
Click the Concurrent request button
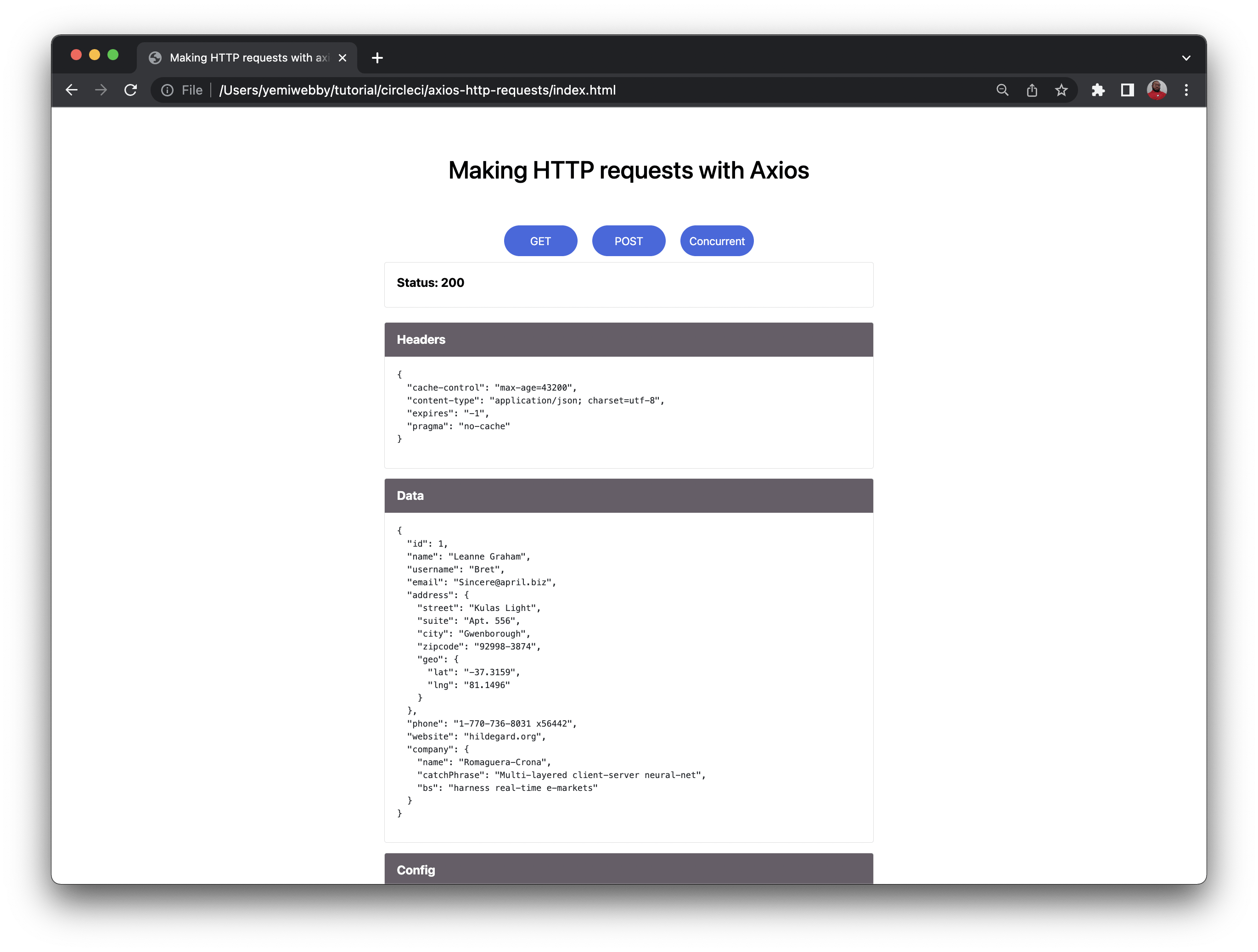tap(717, 241)
